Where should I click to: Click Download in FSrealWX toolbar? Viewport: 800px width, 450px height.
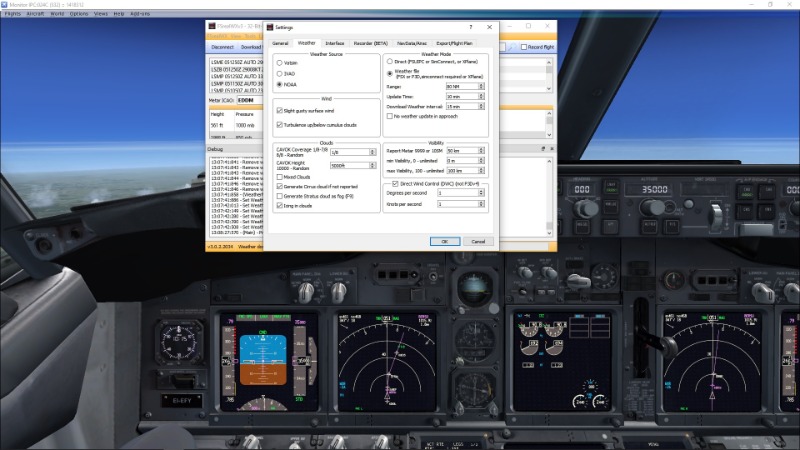click(x=251, y=47)
